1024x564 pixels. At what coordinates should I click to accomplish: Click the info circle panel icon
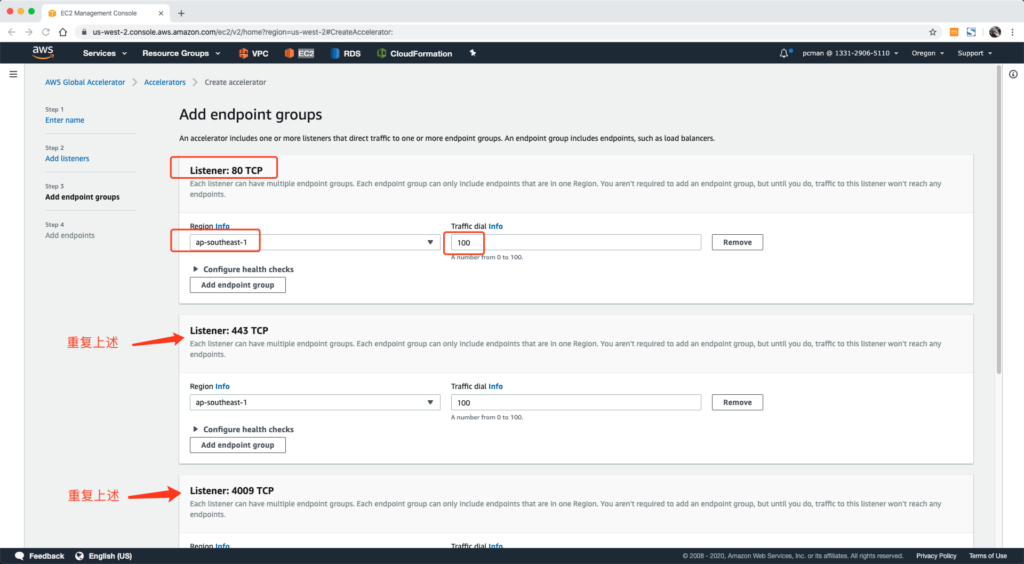[x=1013, y=75]
